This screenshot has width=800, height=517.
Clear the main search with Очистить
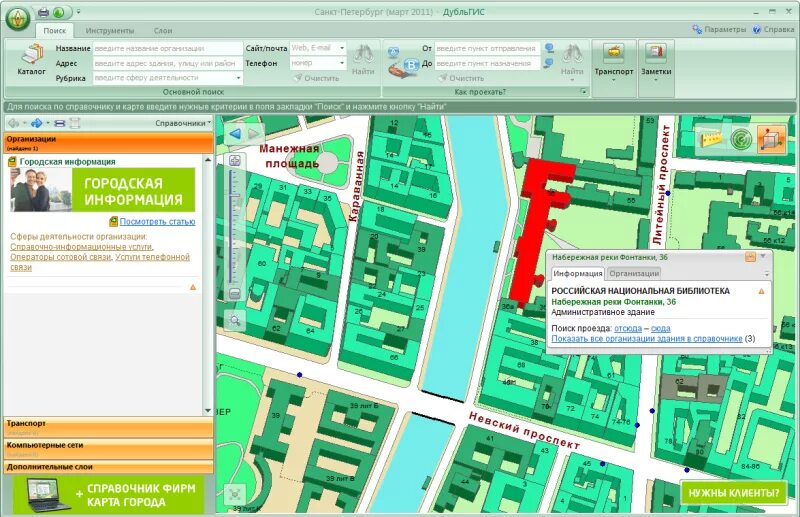click(316, 78)
